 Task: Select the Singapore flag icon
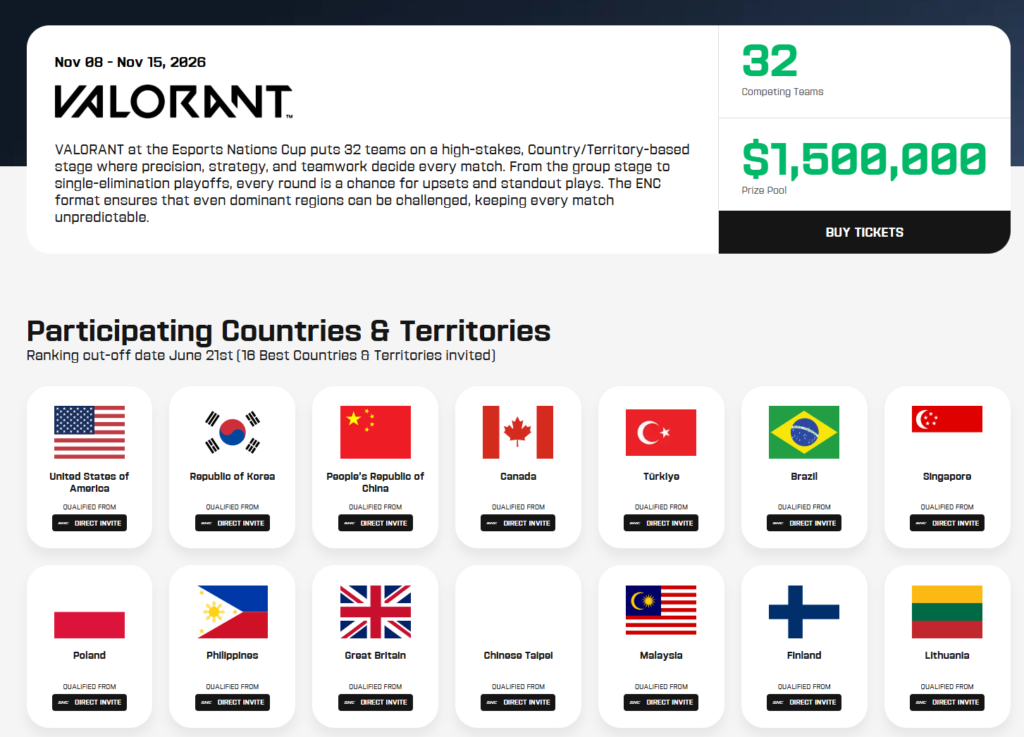(947, 419)
